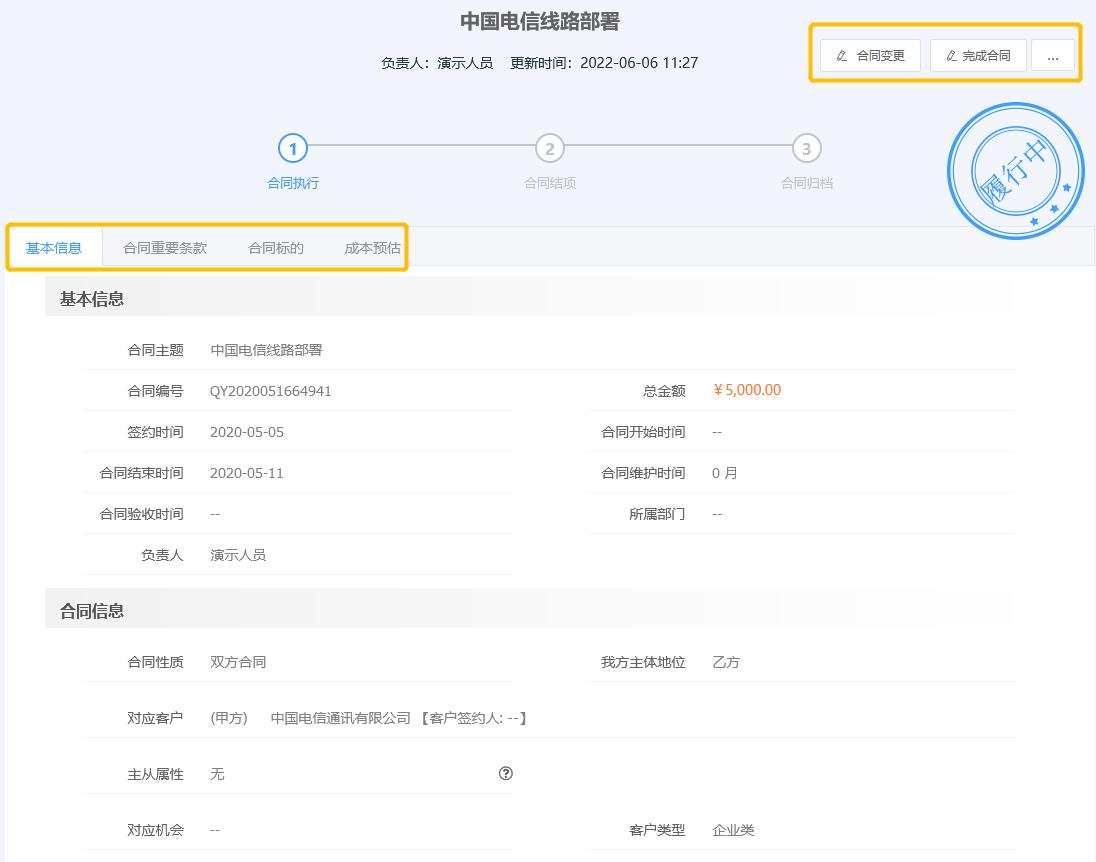Click customer name 中国电信通讯有限公司
Viewport: 1096px width, 862px height.
click(x=340, y=718)
